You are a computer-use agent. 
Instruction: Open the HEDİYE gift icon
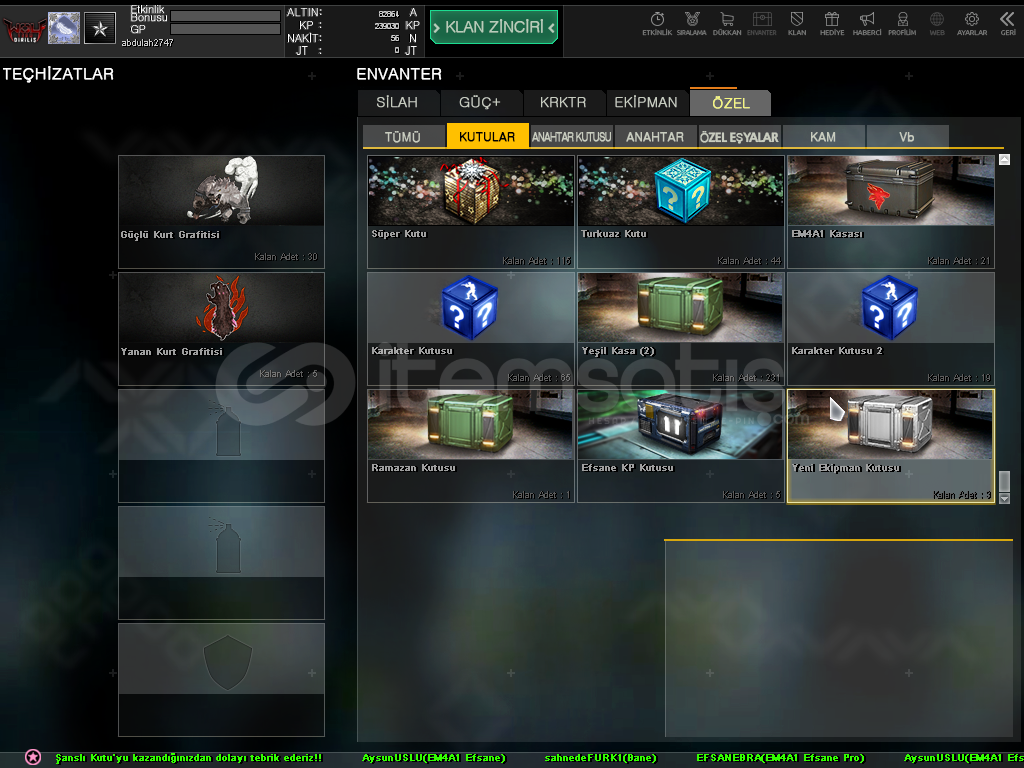click(x=832, y=24)
